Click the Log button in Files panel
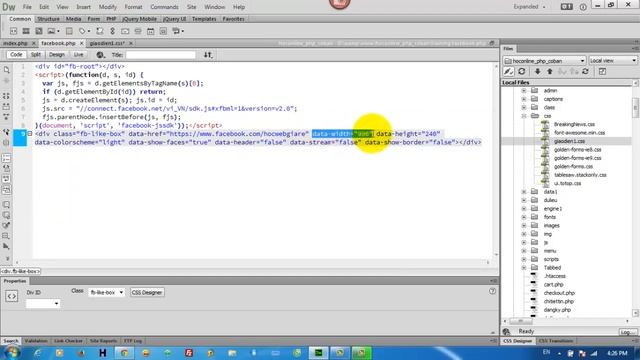The height and width of the screenshot is (360, 640). click(x=627, y=332)
